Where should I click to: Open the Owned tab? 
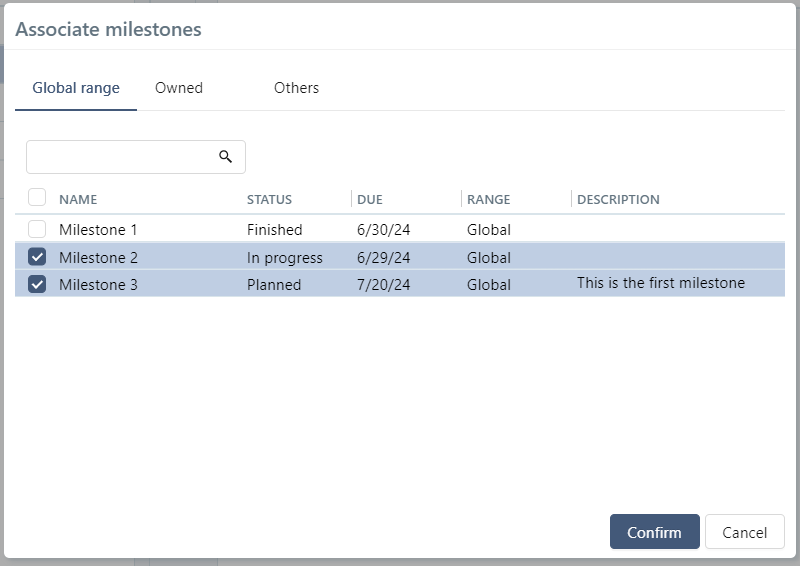(179, 88)
